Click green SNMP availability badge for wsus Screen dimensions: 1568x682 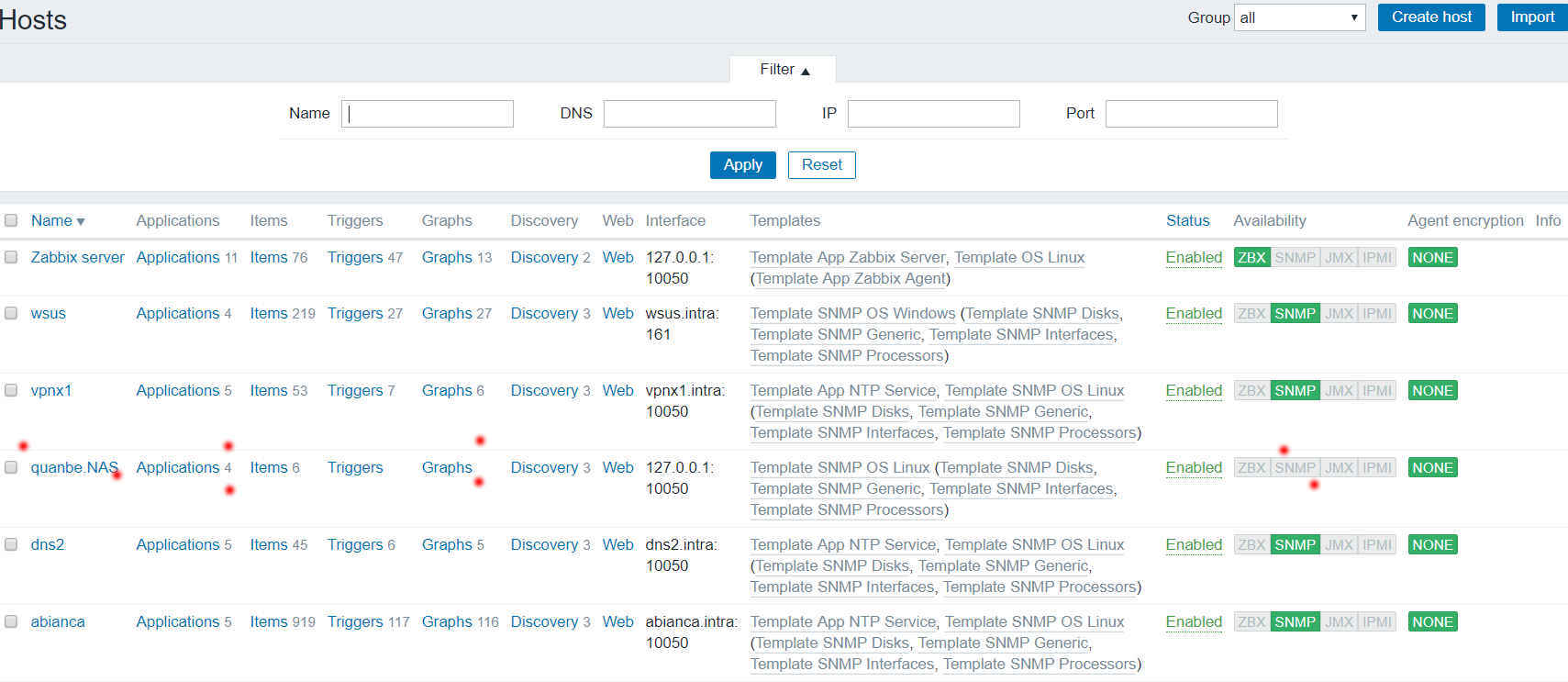point(1295,313)
